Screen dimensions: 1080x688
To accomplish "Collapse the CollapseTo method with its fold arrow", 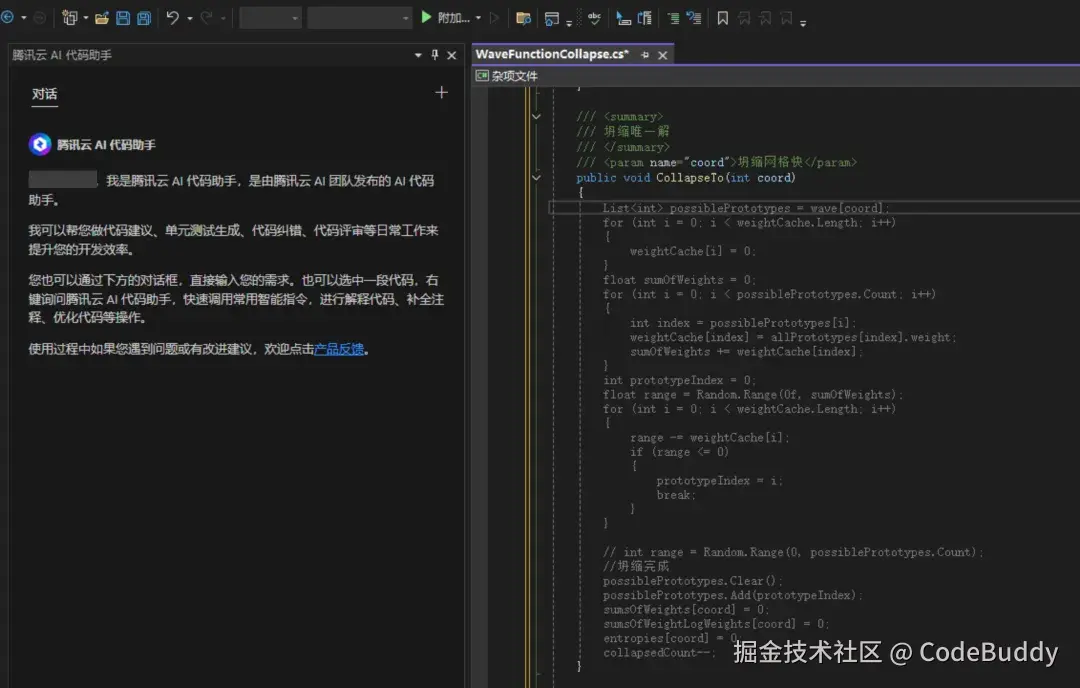I will click(x=536, y=177).
